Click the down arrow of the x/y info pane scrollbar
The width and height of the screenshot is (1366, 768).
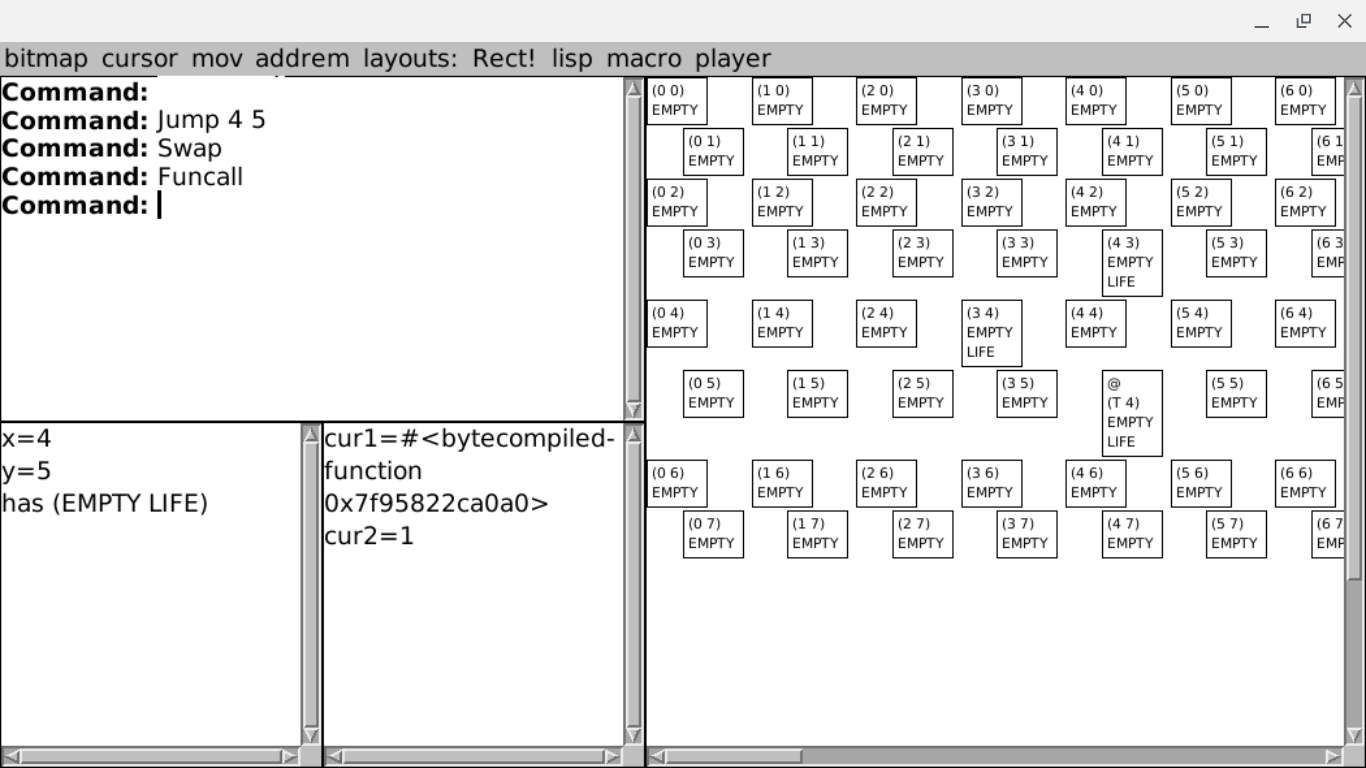[x=311, y=735]
